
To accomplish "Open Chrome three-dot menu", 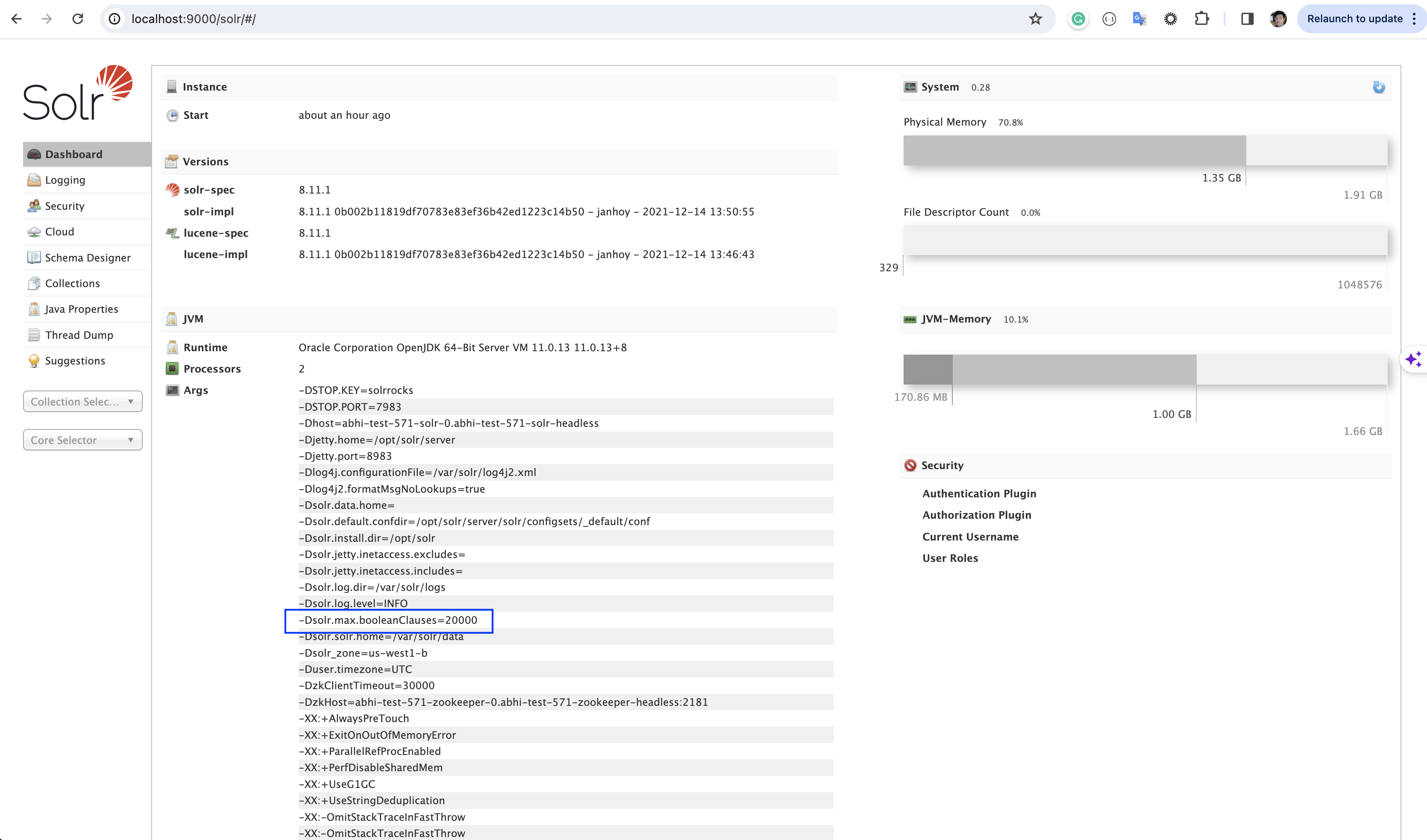I will pyautogui.click(x=1415, y=19).
